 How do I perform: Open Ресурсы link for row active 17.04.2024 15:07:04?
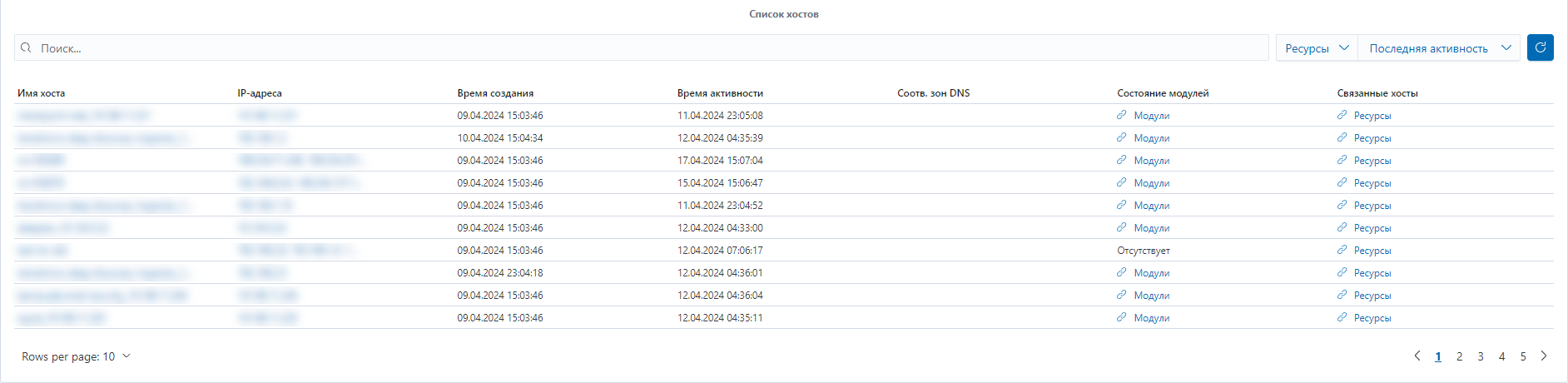tap(1364, 161)
